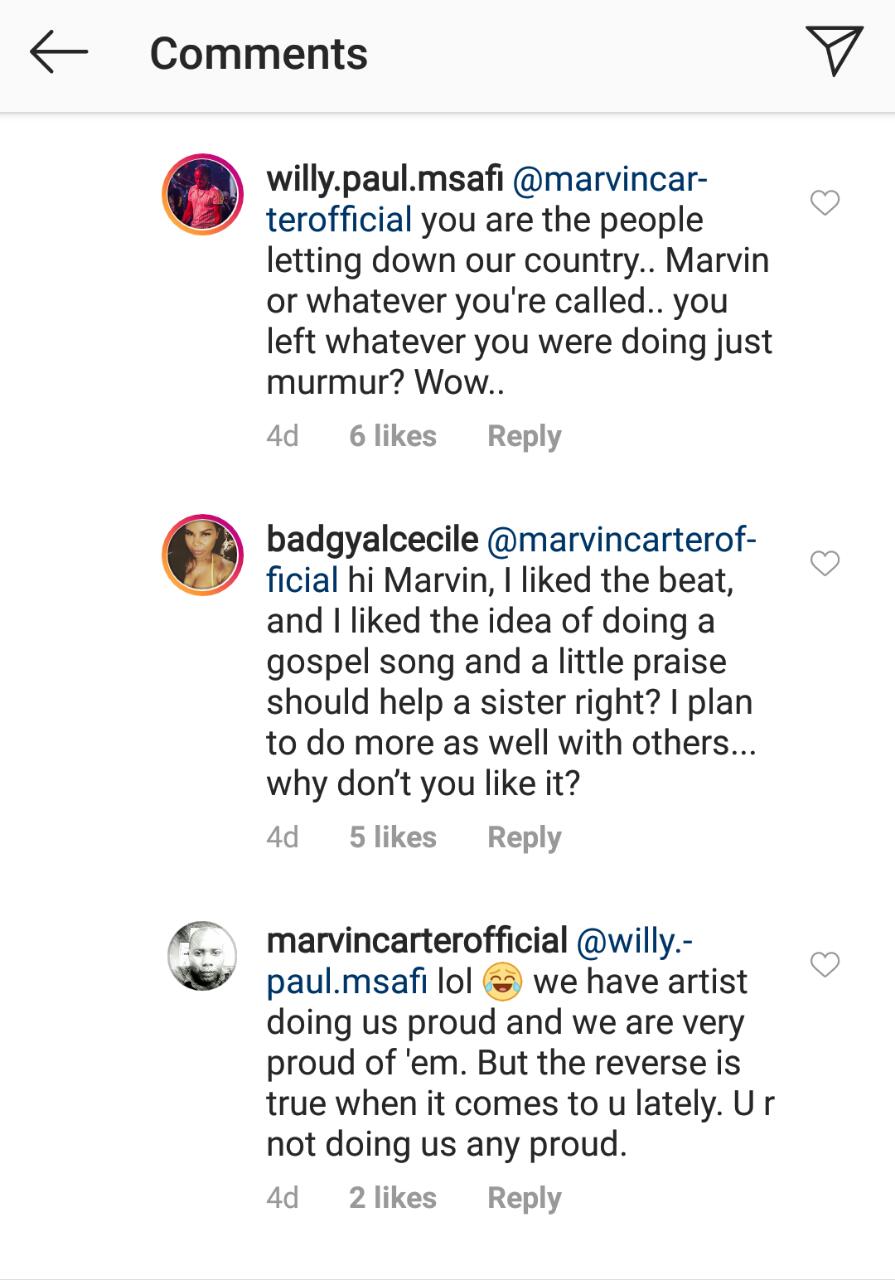Reply to badgyalcecile's comment
The height and width of the screenshot is (1280, 895).
tap(524, 838)
